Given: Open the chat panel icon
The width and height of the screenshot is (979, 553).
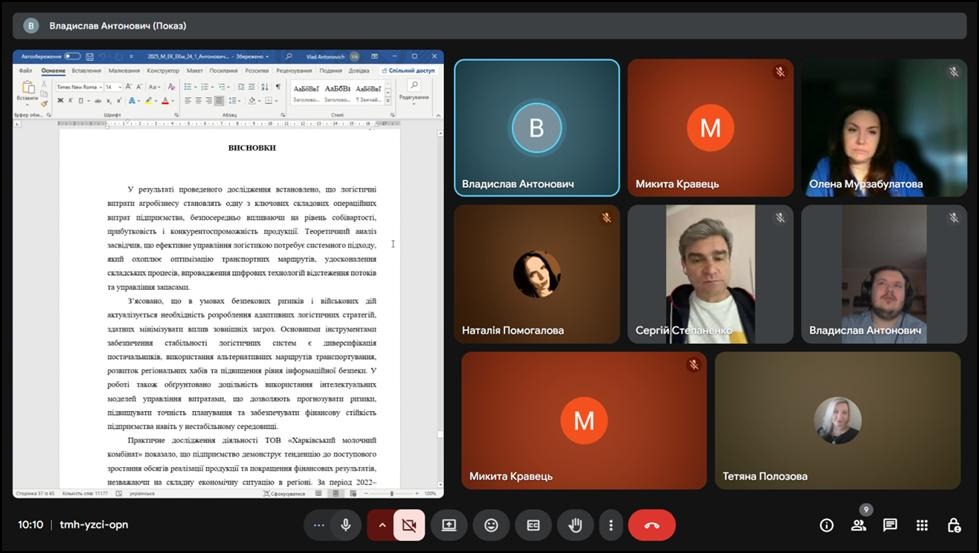Looking at the screenshot, I should (890, 525).
